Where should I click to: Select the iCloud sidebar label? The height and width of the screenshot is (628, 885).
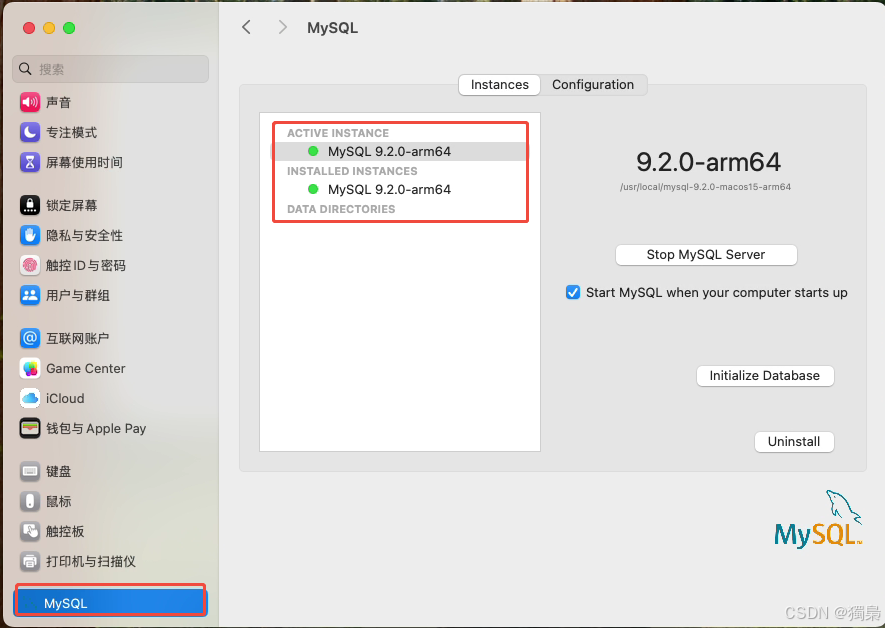coord(65,398)
